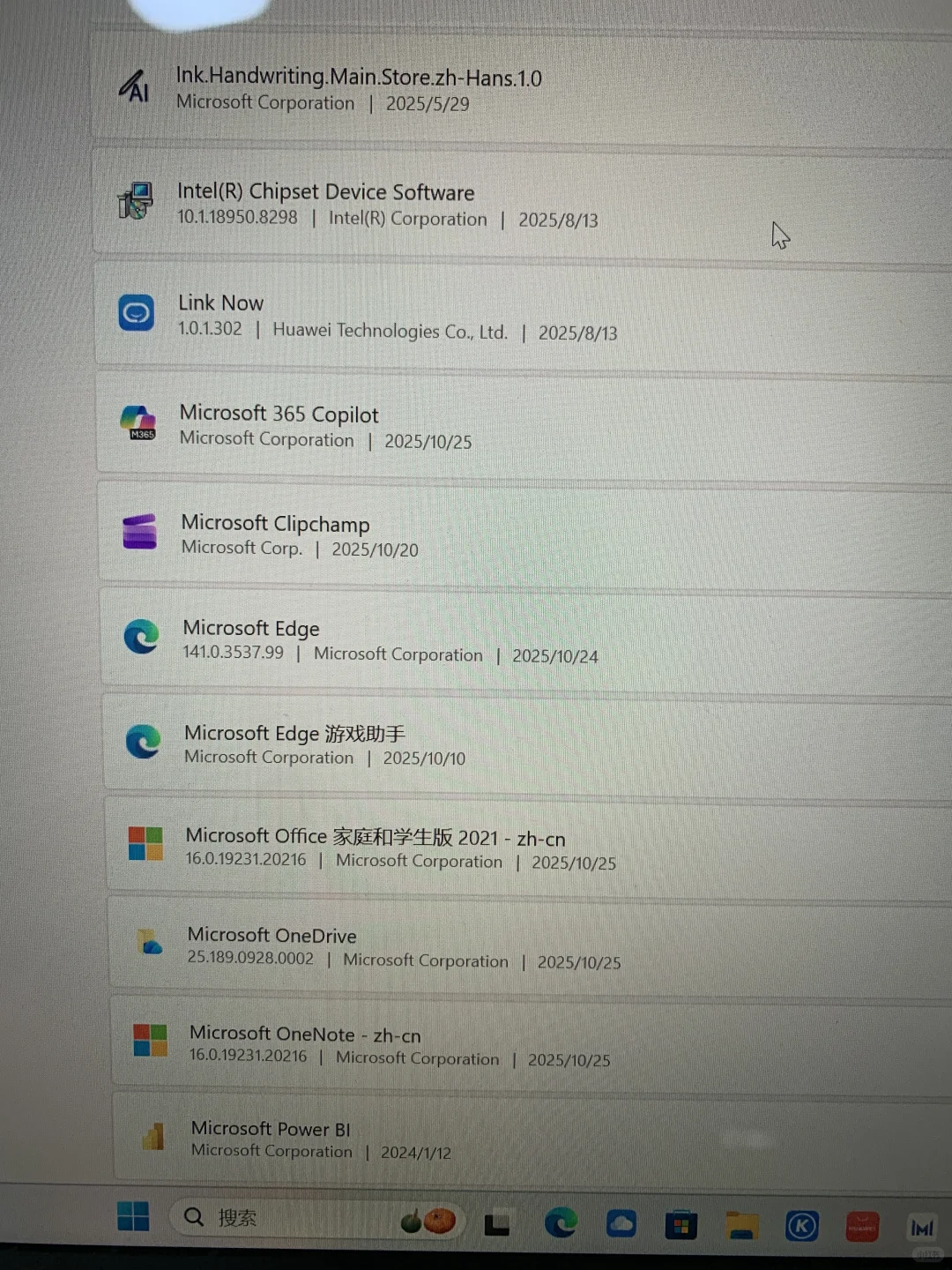The width and height of the screenshot is (952, 1270).
Task: Click Huawei Technologies Co., Ltd. publisher text
Action: (x=390, y=331)
